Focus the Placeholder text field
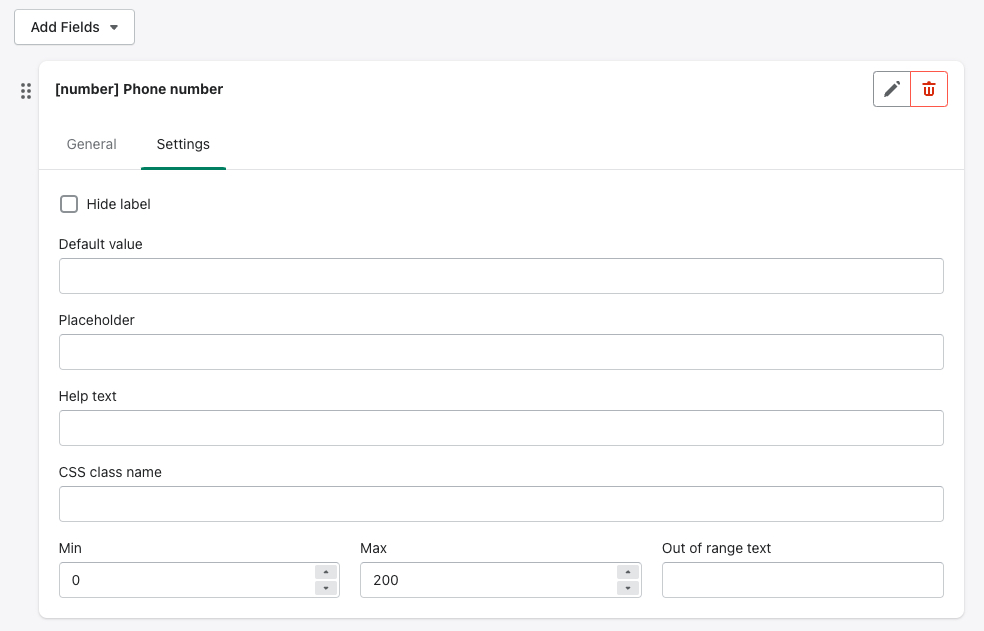Viewport: 984px width, 631px height. click(x=501, y=352)
